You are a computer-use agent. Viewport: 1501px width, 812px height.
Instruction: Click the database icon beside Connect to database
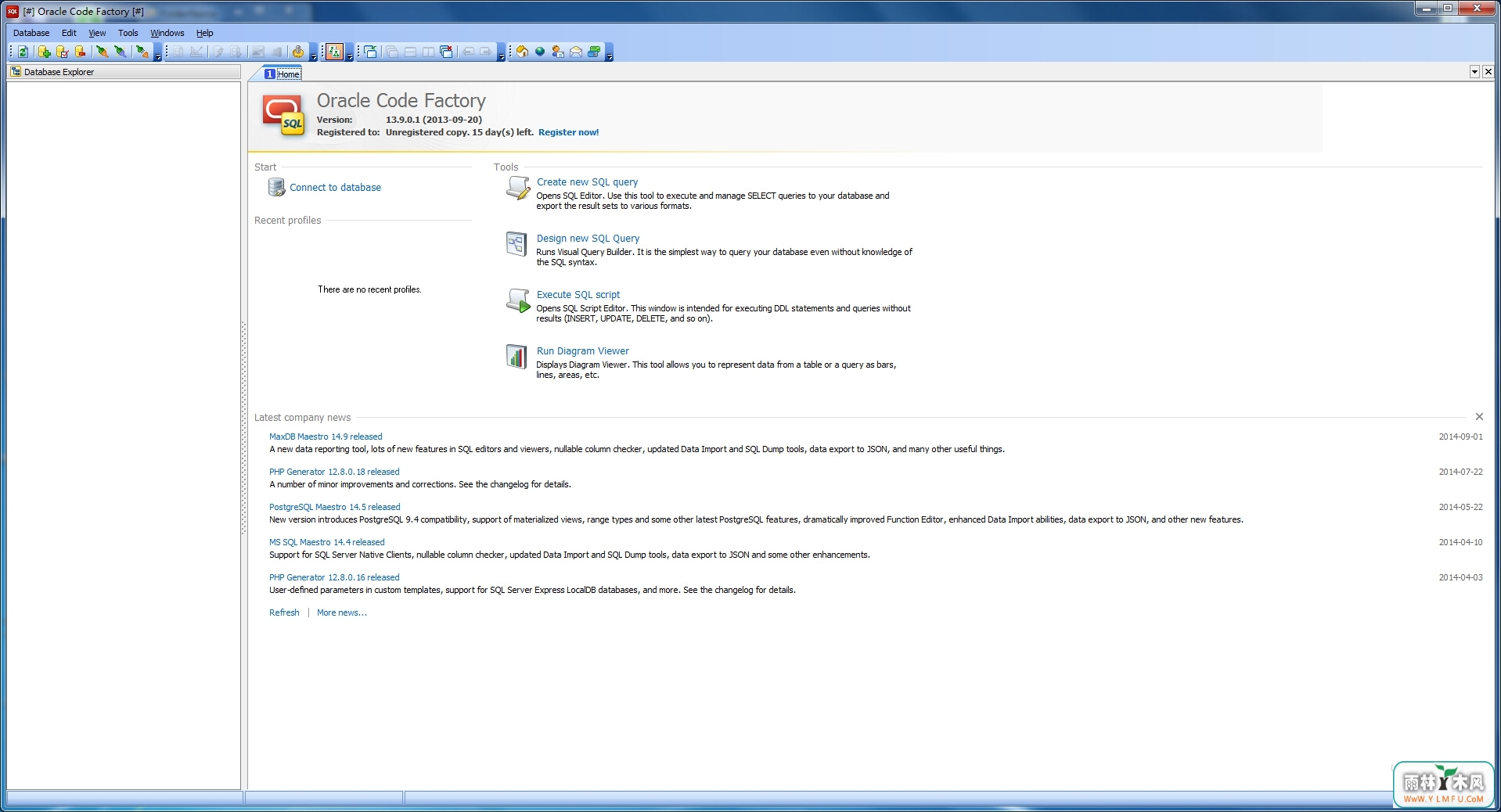pyautogui.click(x=276, y=187)
